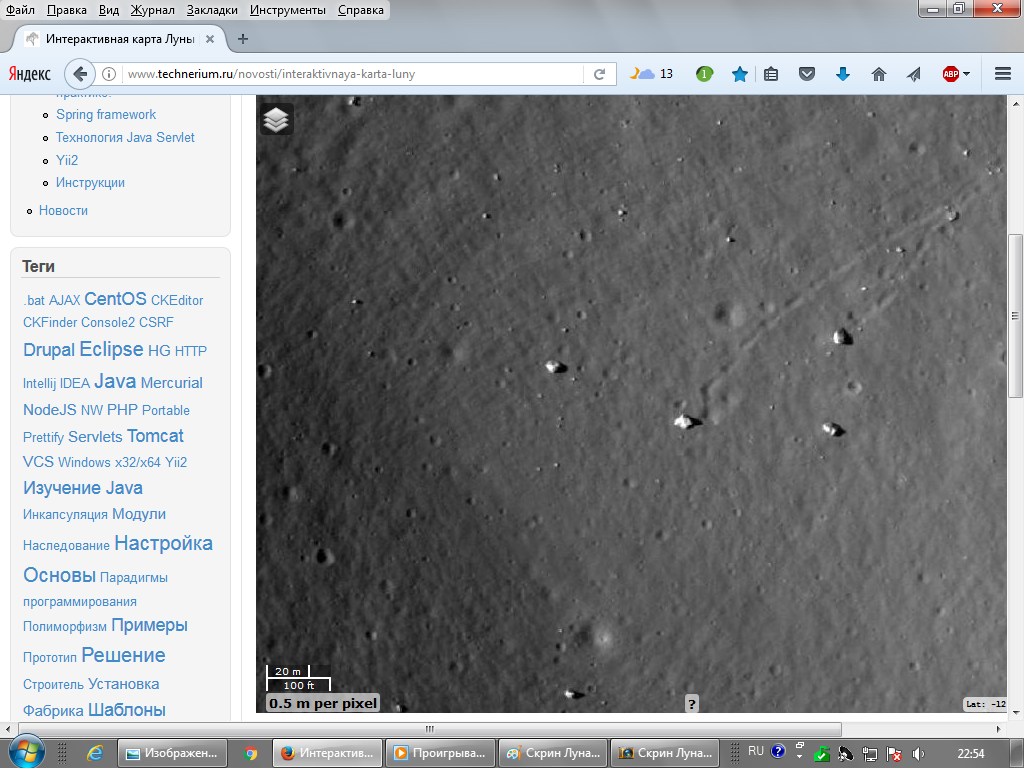The height and width of the screenshot is (768, 1024).
Task: Open the Вид menu
Action: [x=108, y=10]
